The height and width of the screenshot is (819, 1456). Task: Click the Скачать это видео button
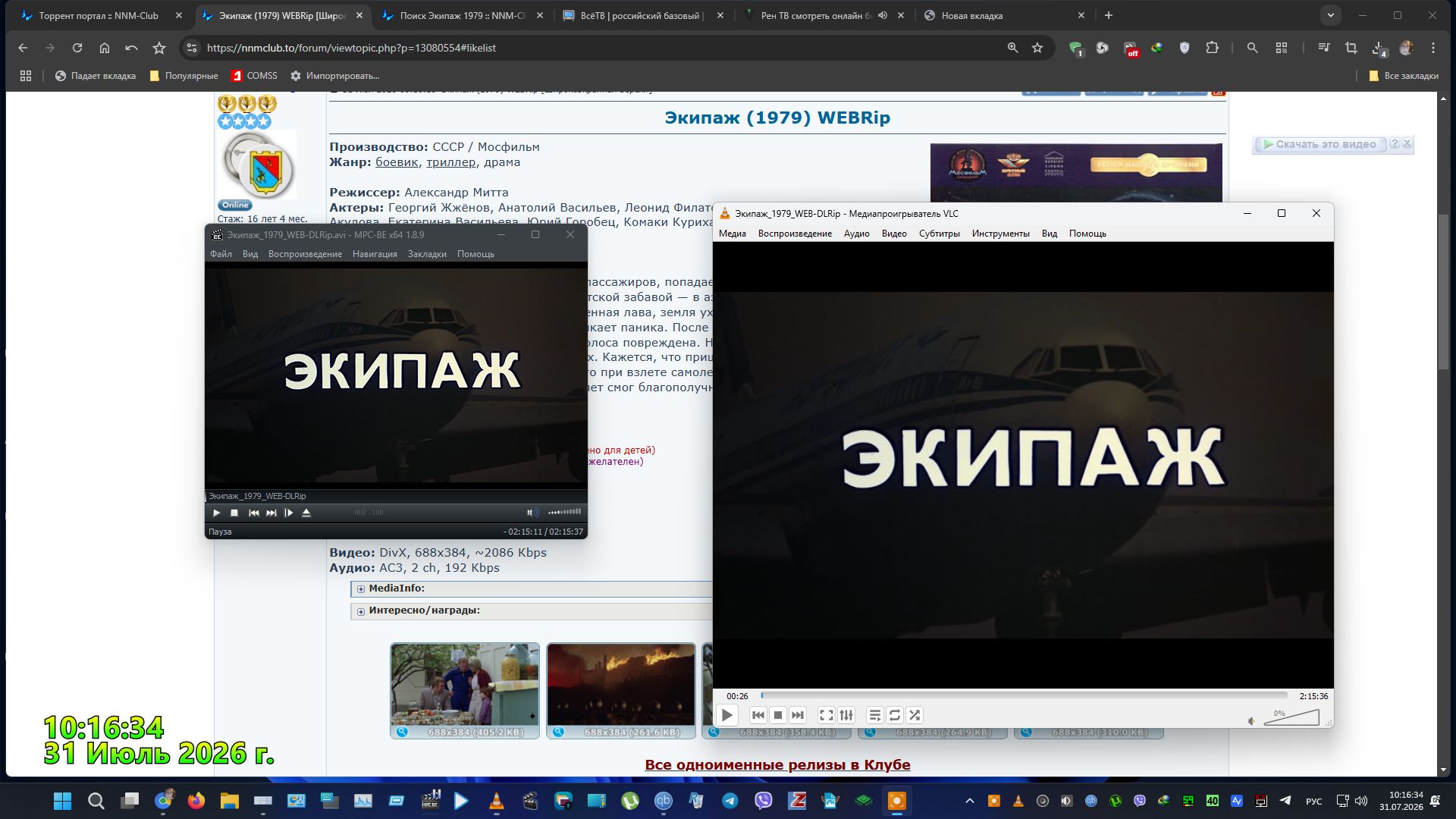pyautogui.click(x=1319, y=144)
